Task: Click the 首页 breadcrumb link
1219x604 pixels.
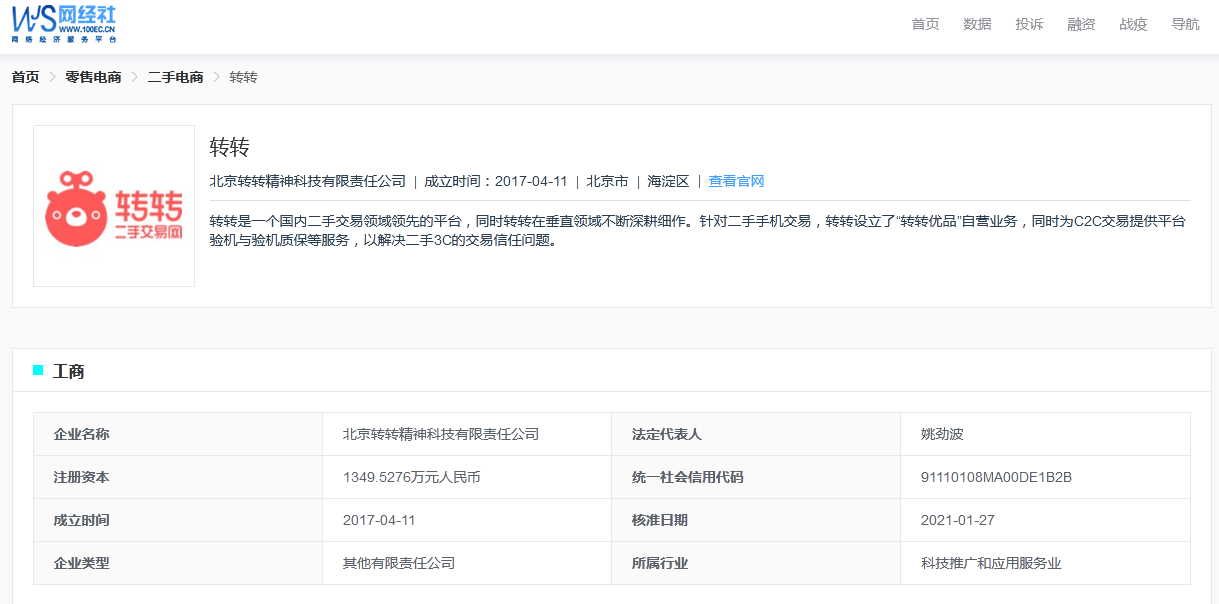Action: 25,77
